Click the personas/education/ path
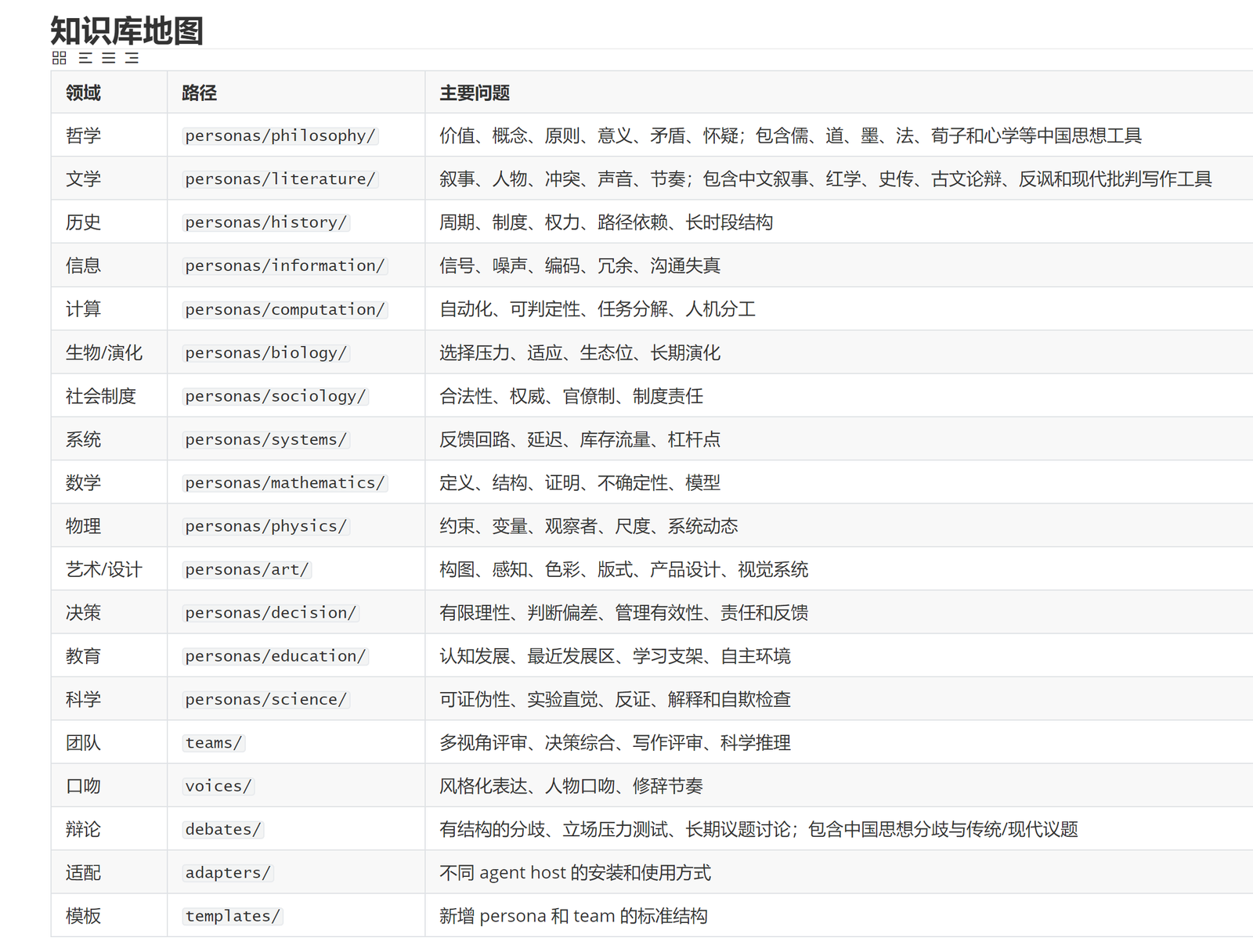This screenshot has width=1253, height=952. coord(276,656)
